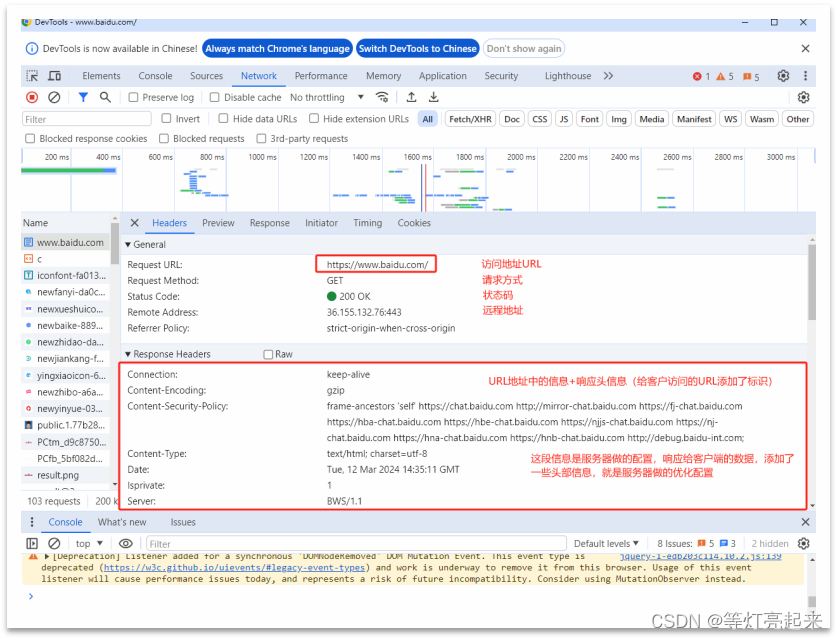The width and height of the screenshot is (838, 640).
Task: Open Default levels dropdown
Action: (x=606, y=544)
